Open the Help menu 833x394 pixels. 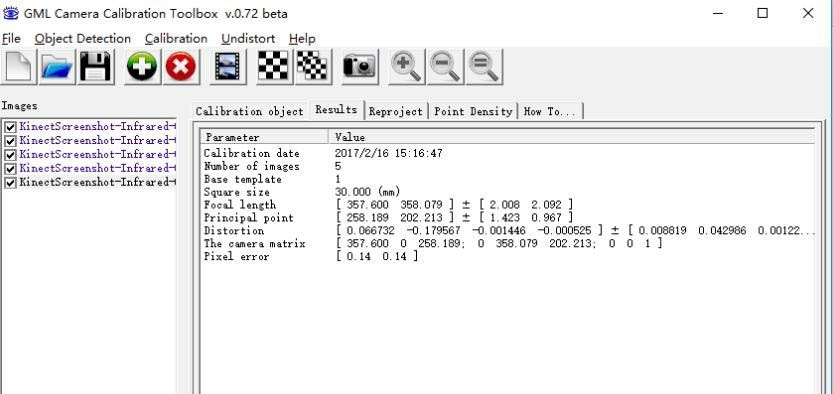[x=302, y=39]
